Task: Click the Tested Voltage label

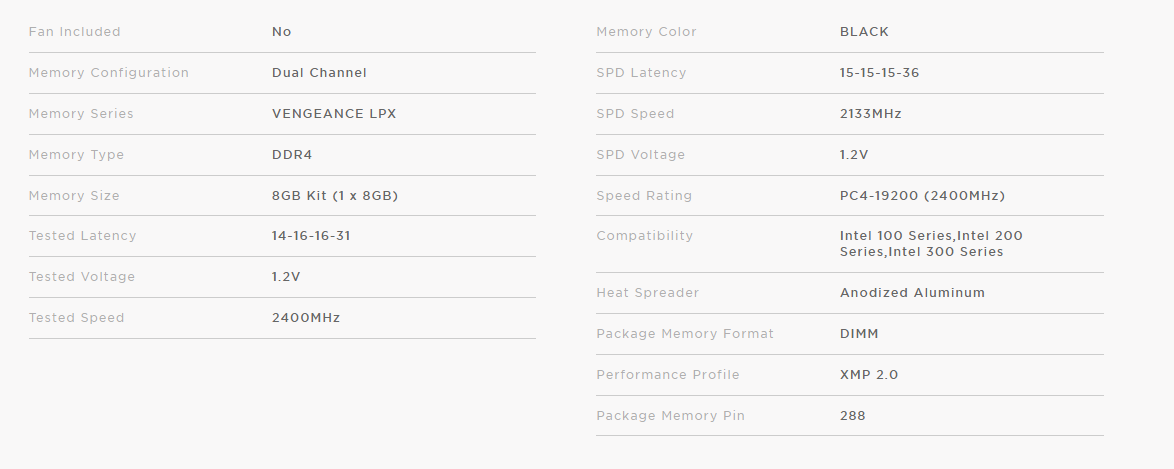Action: coord(82,277)
